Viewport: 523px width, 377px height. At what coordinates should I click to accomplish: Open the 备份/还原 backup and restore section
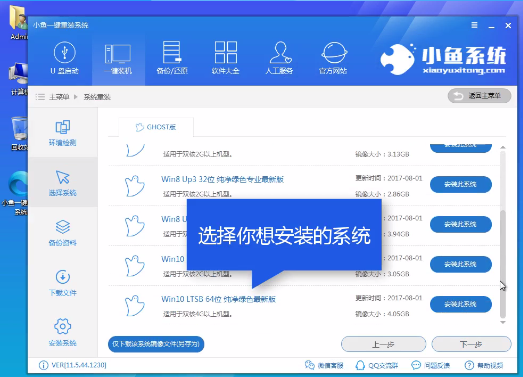[172, 57]
